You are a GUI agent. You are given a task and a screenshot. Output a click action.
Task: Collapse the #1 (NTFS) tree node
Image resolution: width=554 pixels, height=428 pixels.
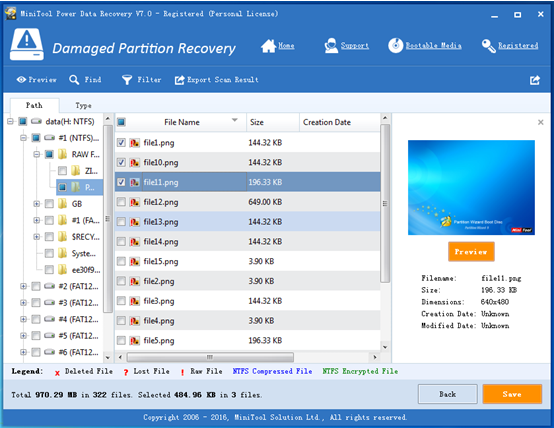tap(23, 138)
